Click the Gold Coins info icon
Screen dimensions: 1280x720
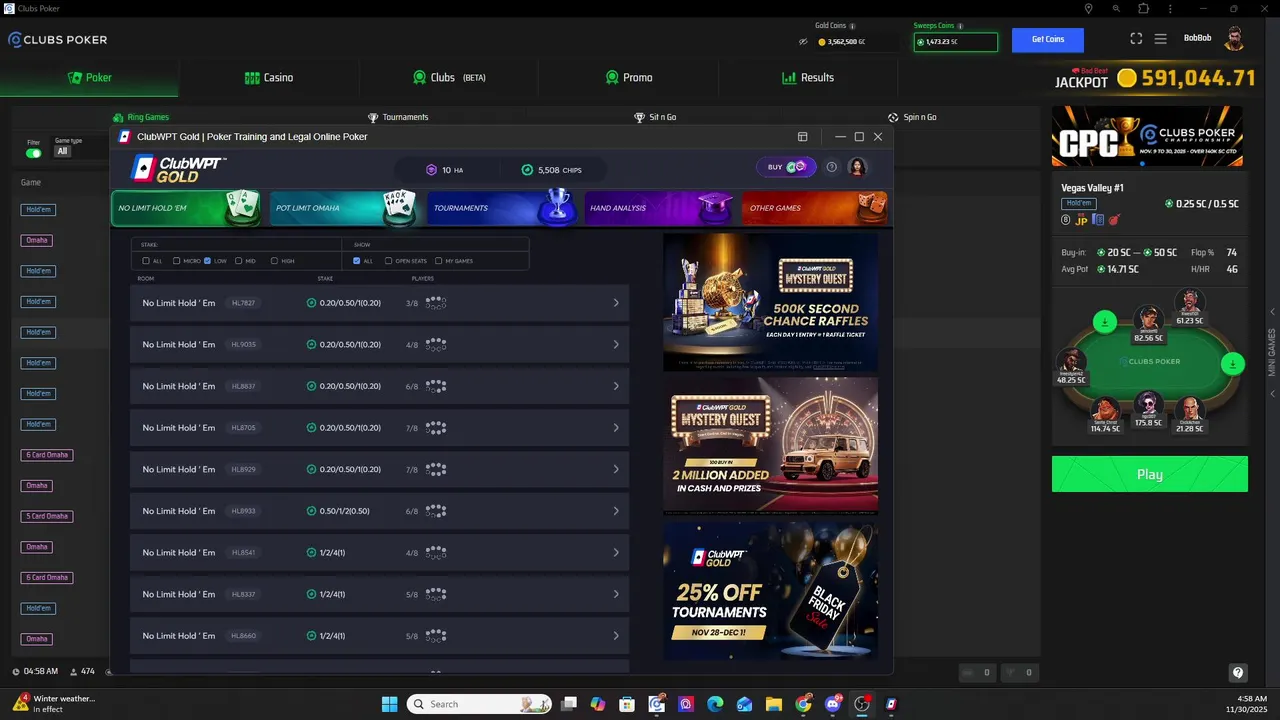(x=852, y=26)
